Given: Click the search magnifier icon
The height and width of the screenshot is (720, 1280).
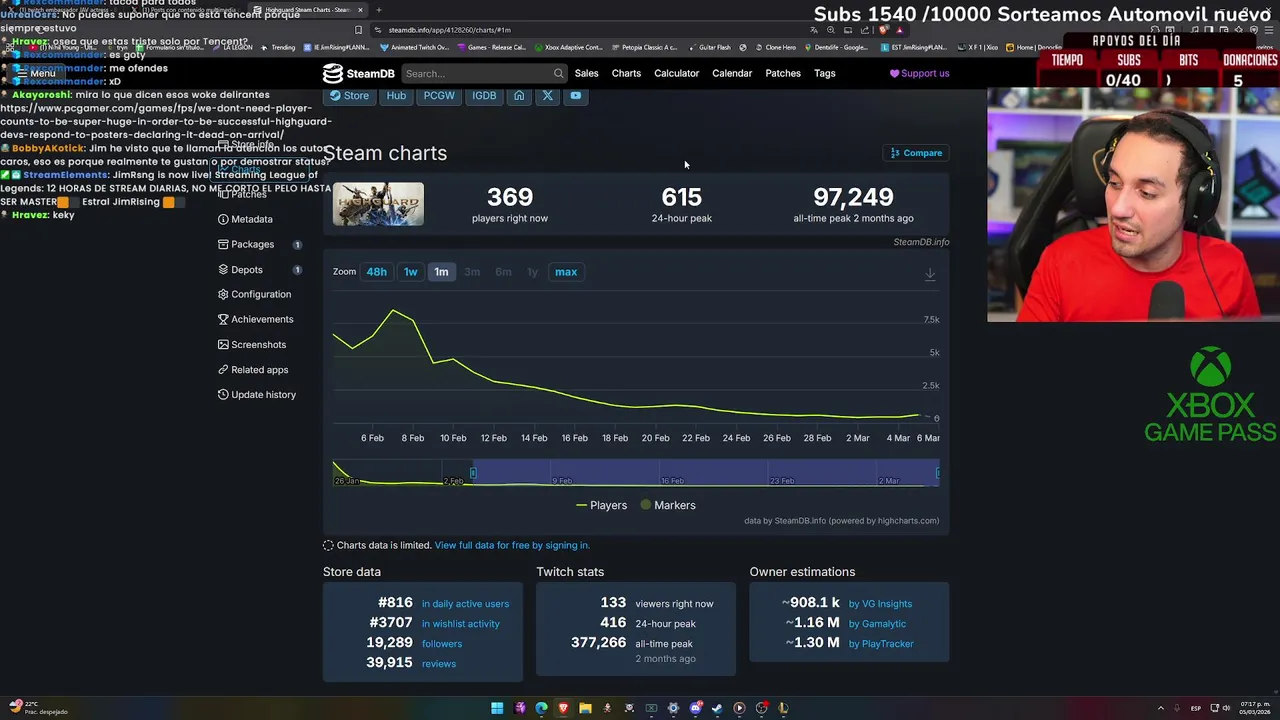Looking at the screenshot, I should 558,73.
